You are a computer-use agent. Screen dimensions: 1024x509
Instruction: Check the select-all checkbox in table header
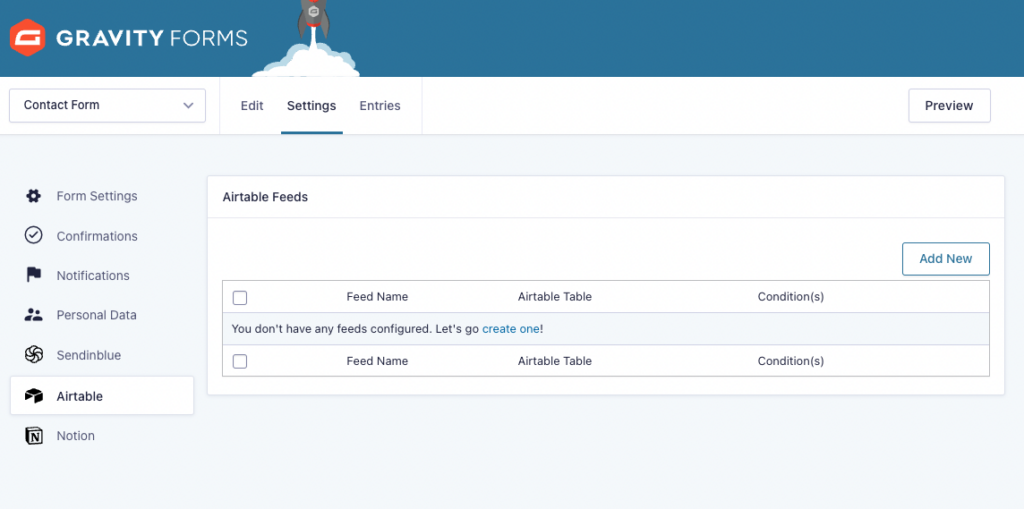pos(240,297)
